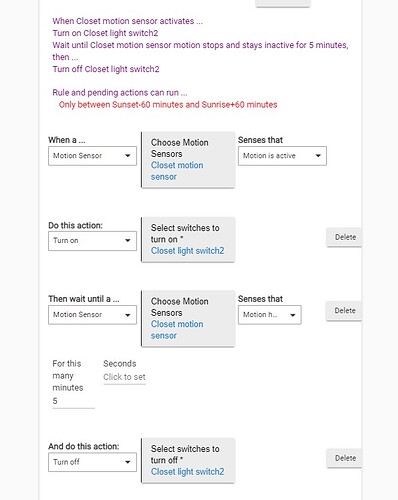Open the 'Turn on' action dropdown
This screenshot has height=500, width=398.
[92, 241]
